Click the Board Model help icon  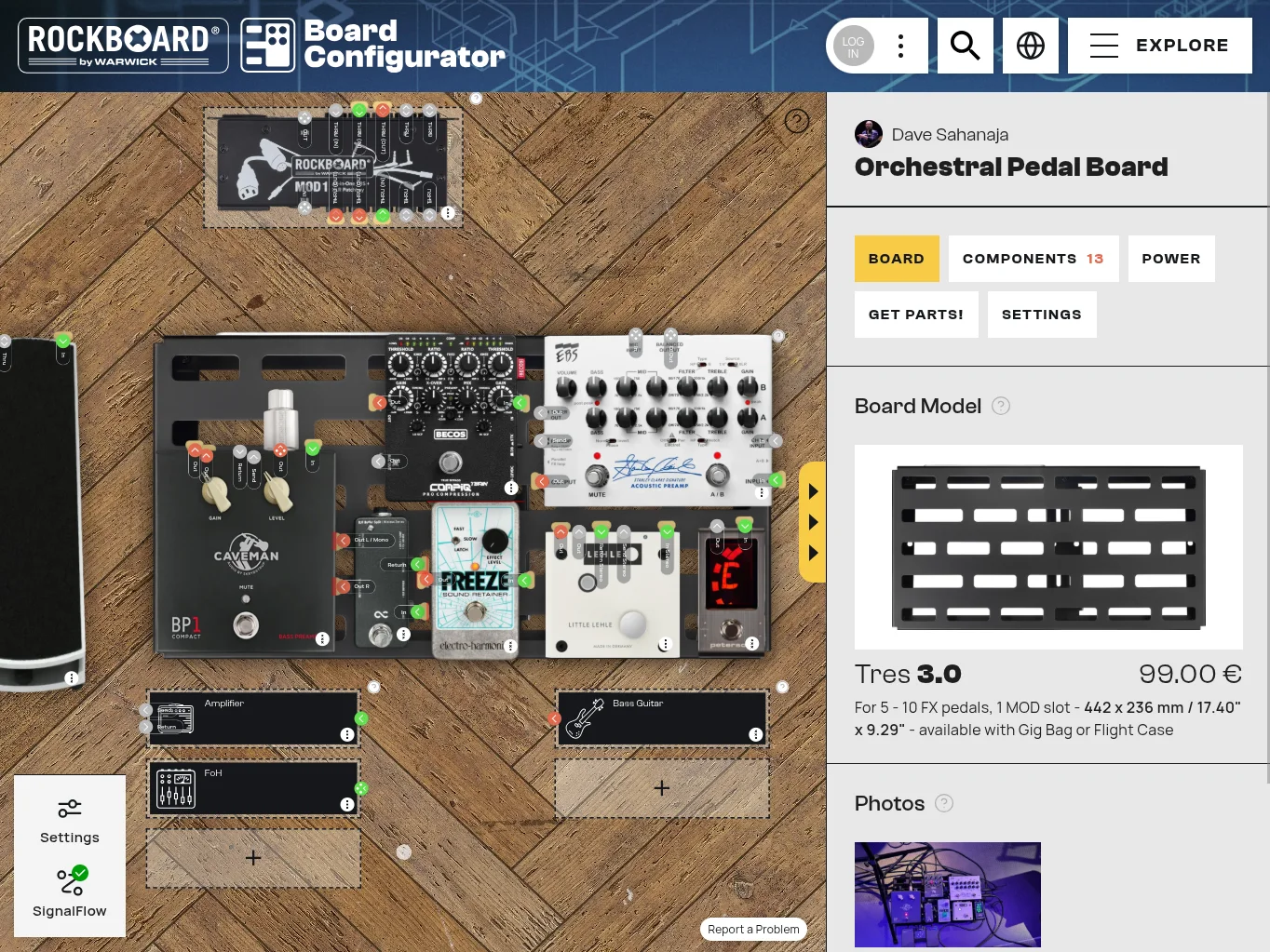point(1001,406)
